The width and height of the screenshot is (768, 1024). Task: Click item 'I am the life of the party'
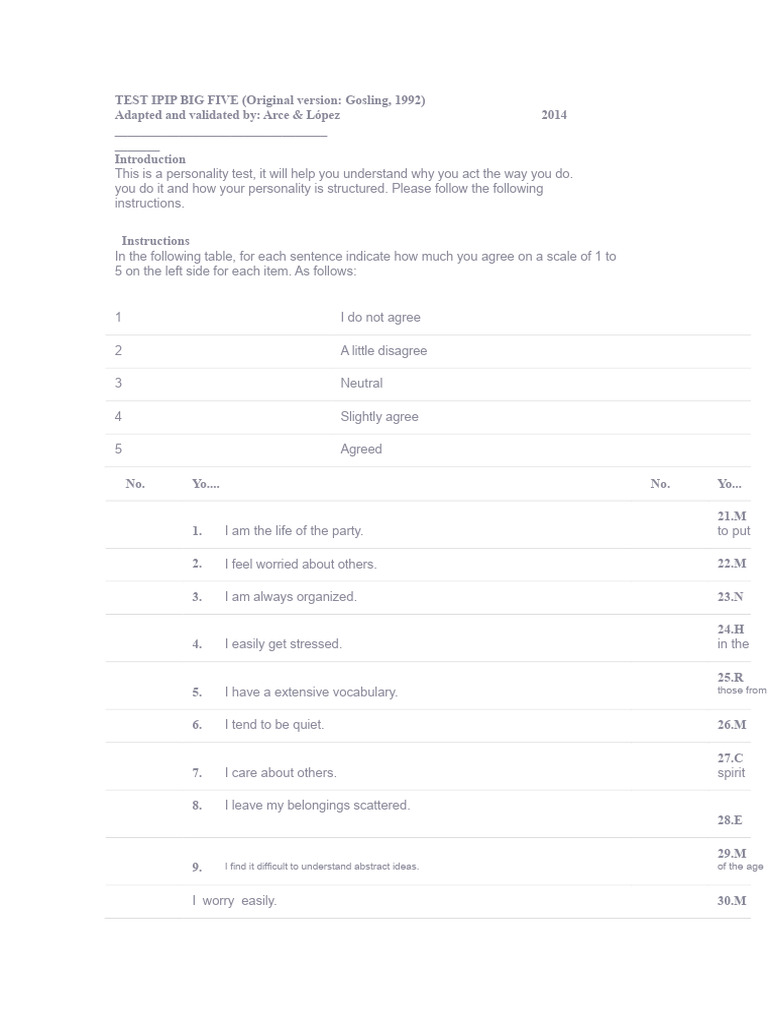(x=293, y=531)
